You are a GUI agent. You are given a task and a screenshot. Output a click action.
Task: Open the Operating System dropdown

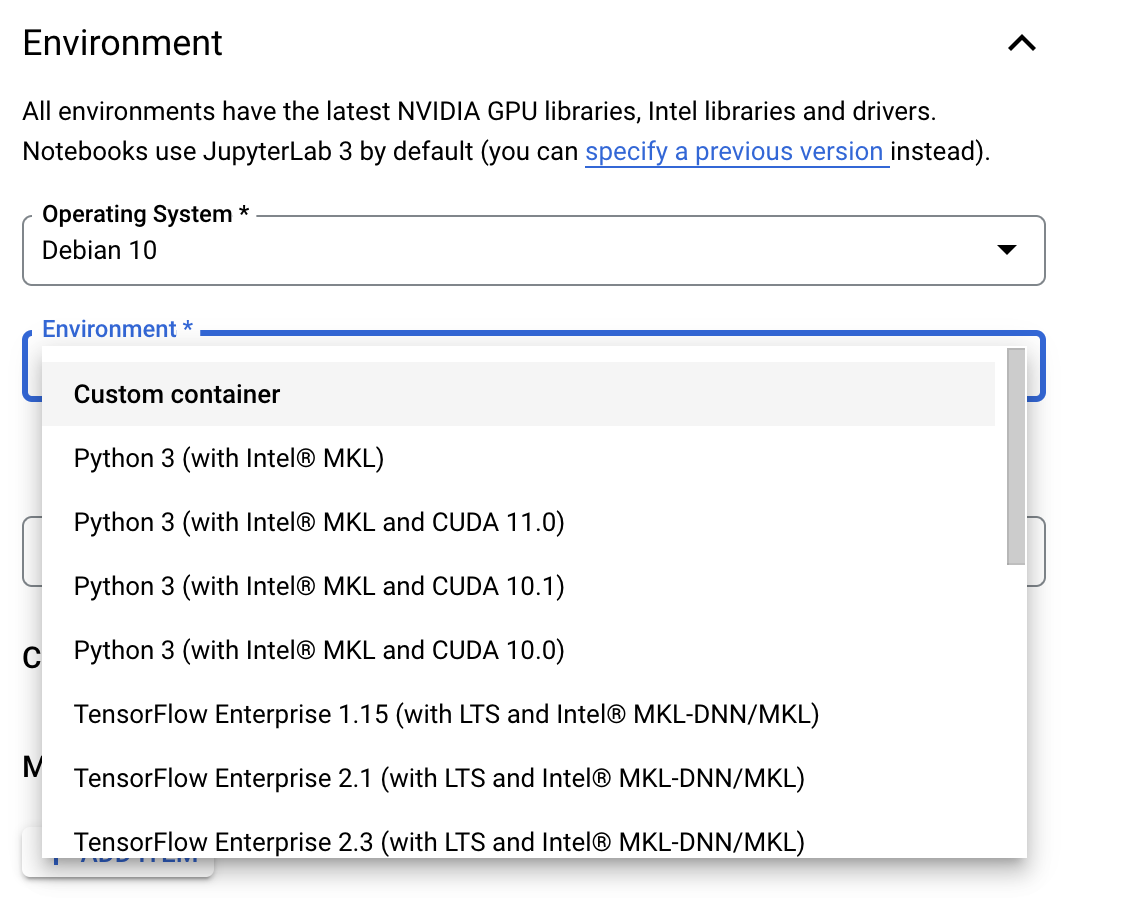pos(534,250)
